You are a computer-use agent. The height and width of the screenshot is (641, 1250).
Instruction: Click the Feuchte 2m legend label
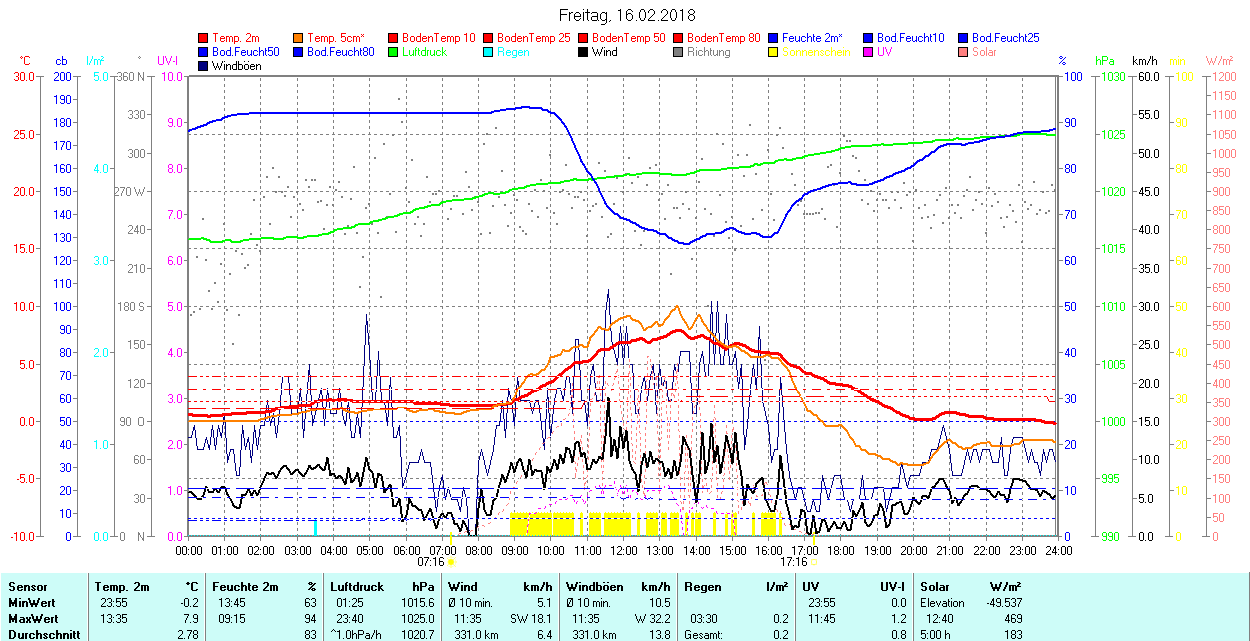click(813, 38)
